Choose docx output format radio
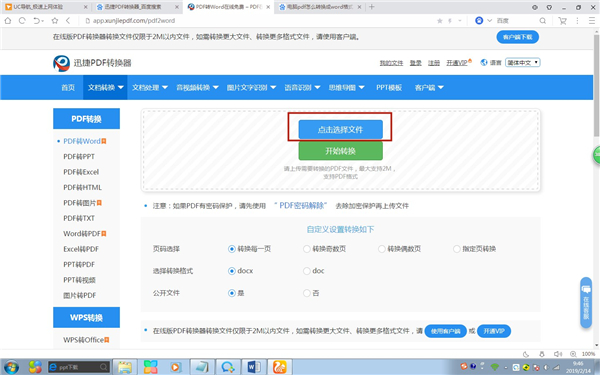The image size is (600, 375). pos(232,271)
